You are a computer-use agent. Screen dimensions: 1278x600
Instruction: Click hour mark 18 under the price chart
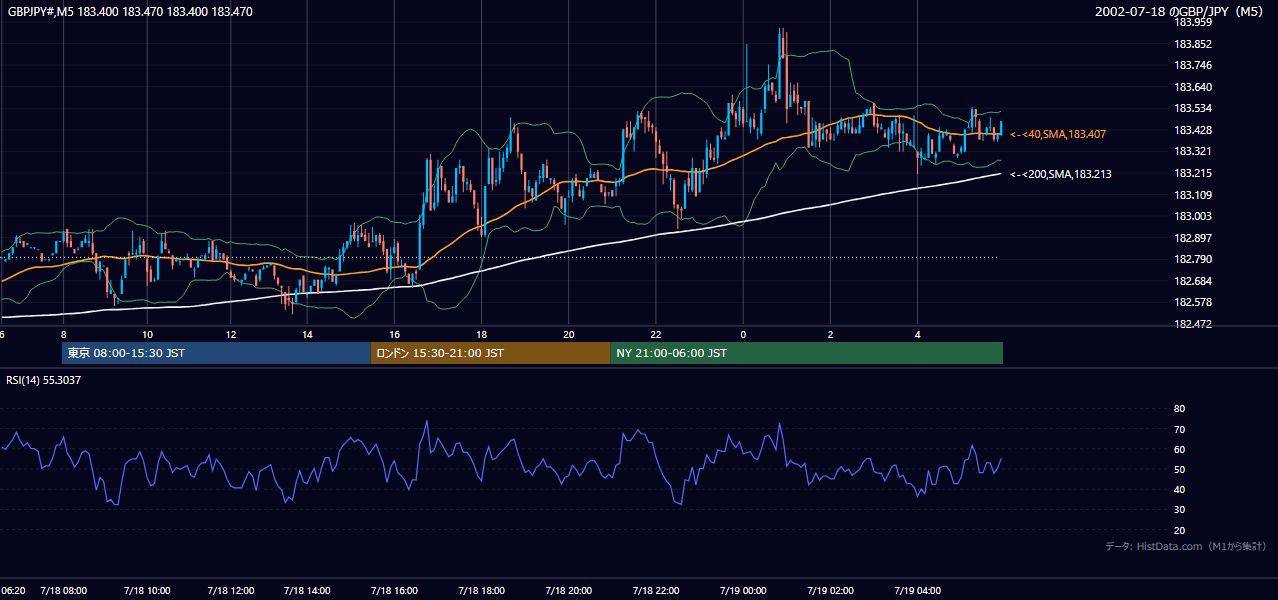click(482, 334)
